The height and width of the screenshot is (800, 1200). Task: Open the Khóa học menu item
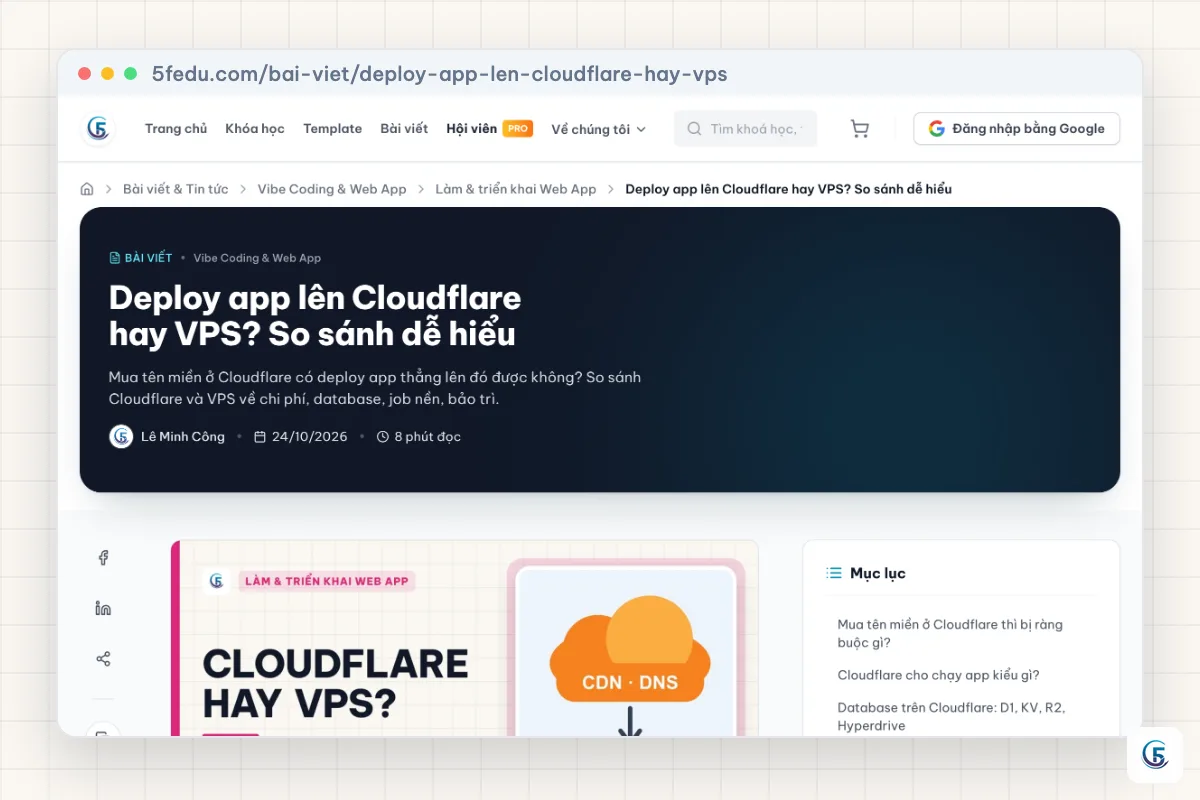coord(255,129)
